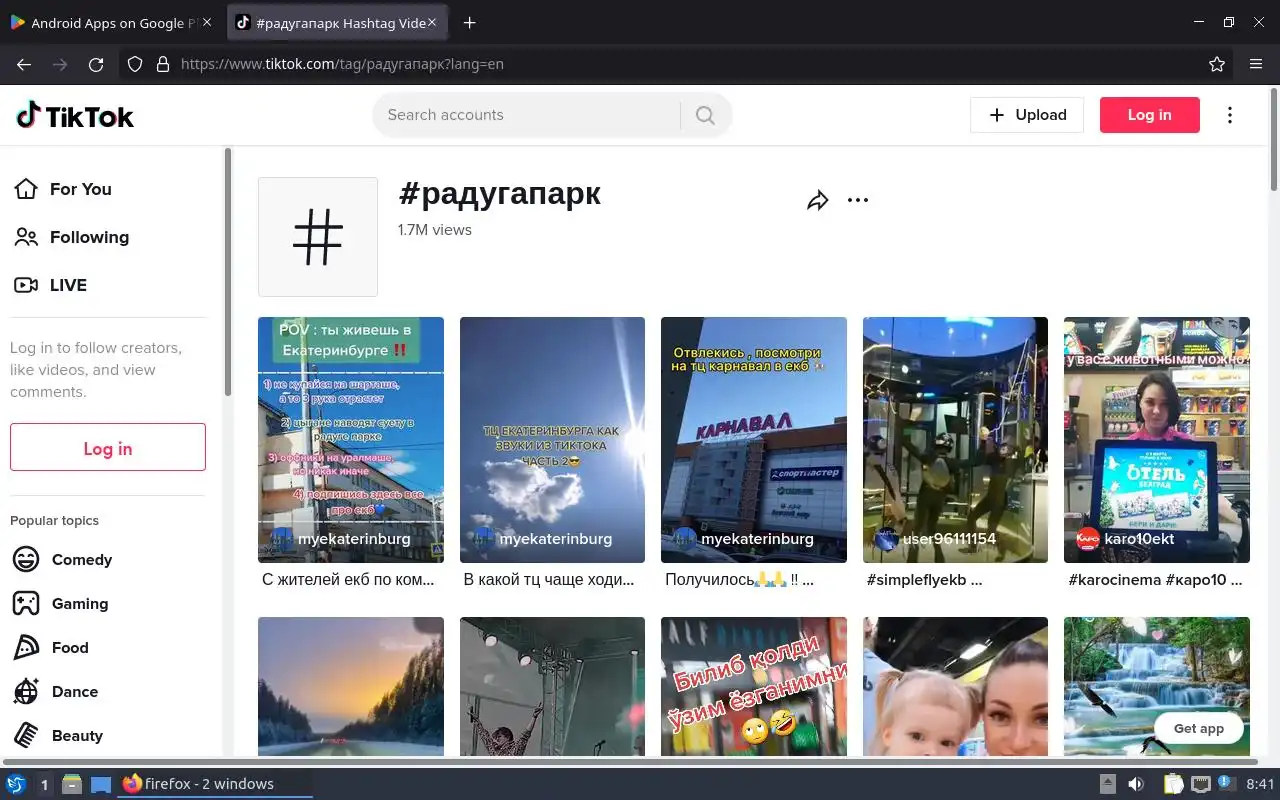This screenshot has width=1280, height=800.
Task: Click the search magnifier icon
Action: click(705, 115)
